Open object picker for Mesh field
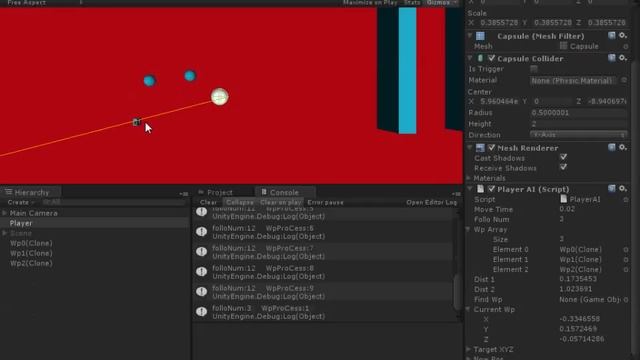Viewport: 640px width, 360px height. (626, 47)
